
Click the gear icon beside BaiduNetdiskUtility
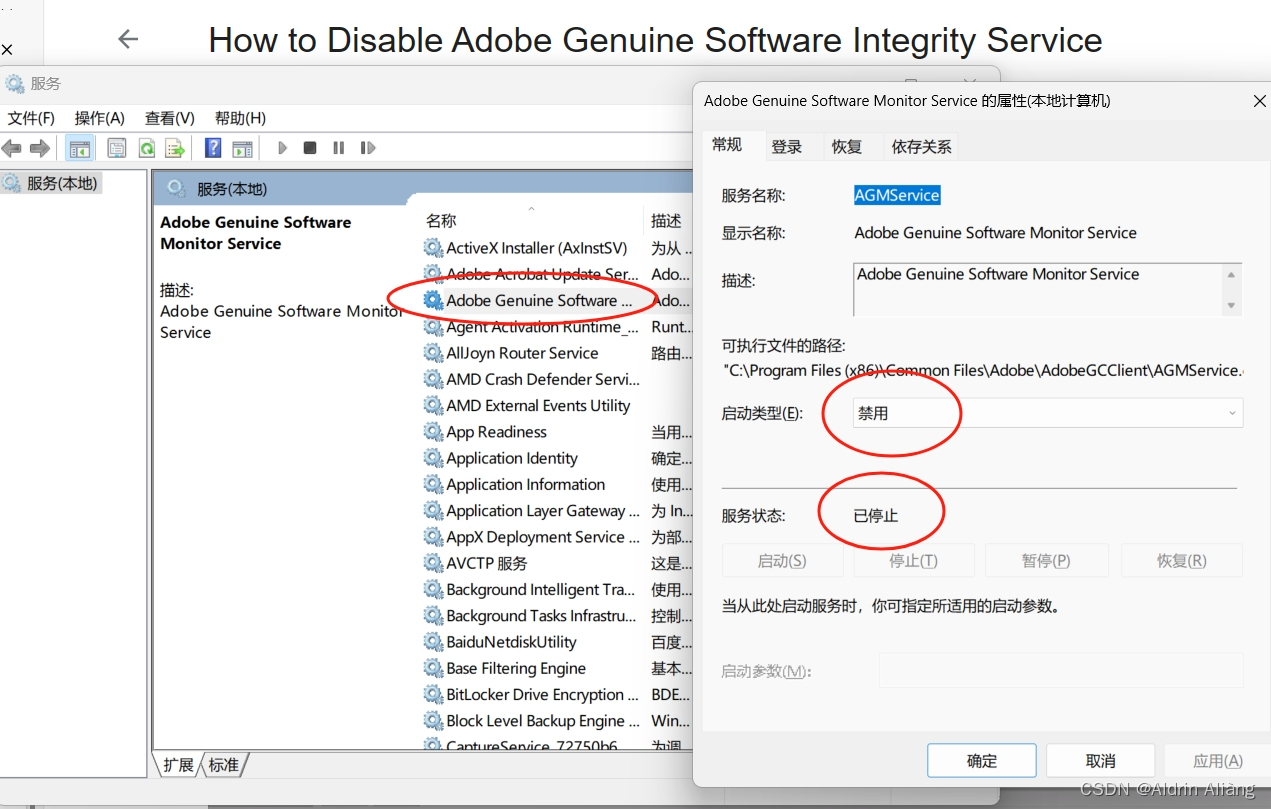click(433, 642)
